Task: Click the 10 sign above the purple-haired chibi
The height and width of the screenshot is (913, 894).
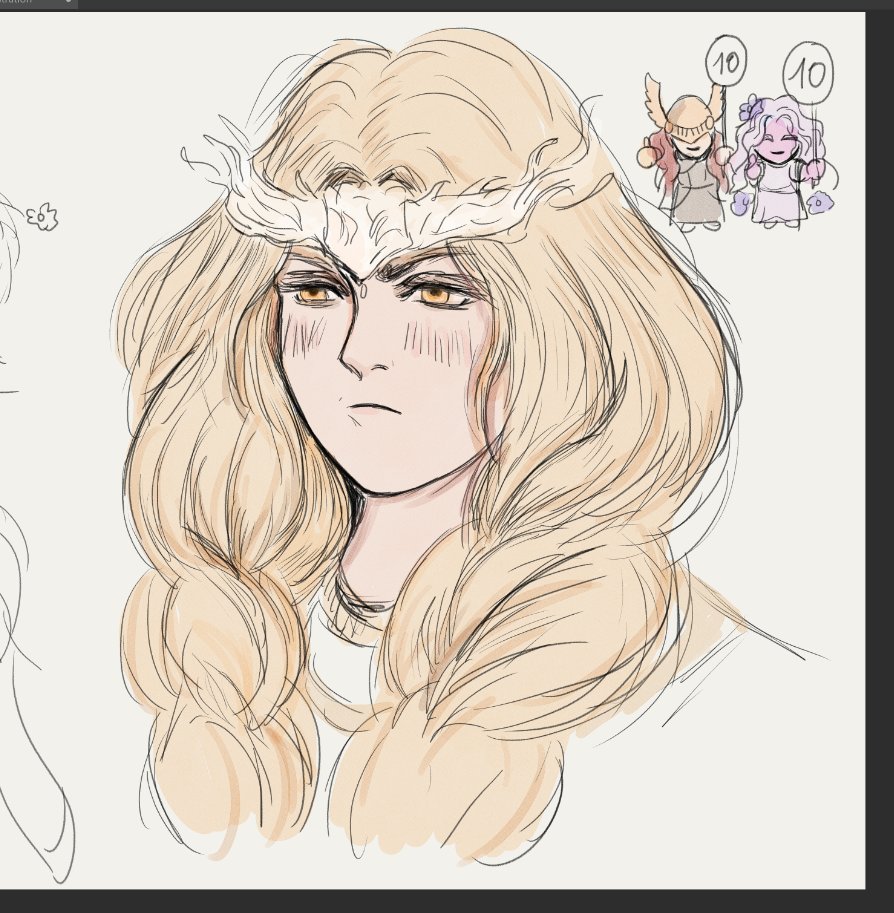Action: pos(808,72)
